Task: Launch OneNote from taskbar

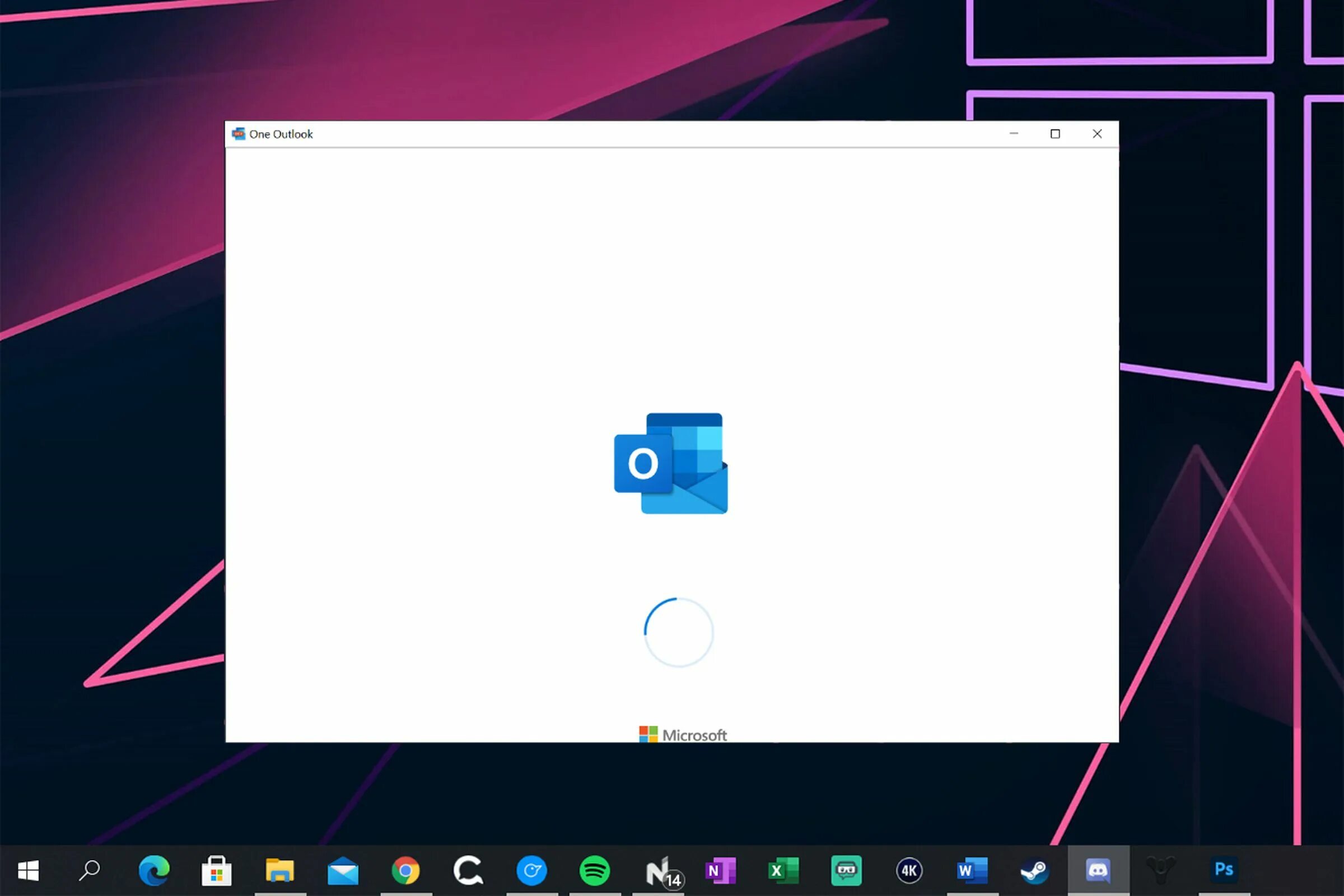Action: point(721,870)
